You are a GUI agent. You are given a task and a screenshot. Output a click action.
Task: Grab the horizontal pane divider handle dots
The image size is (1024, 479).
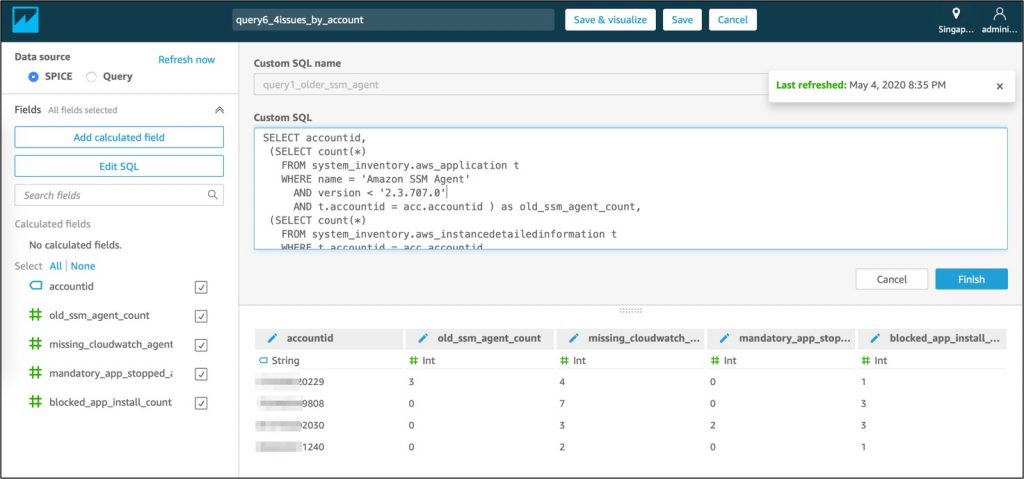(630, 310)
